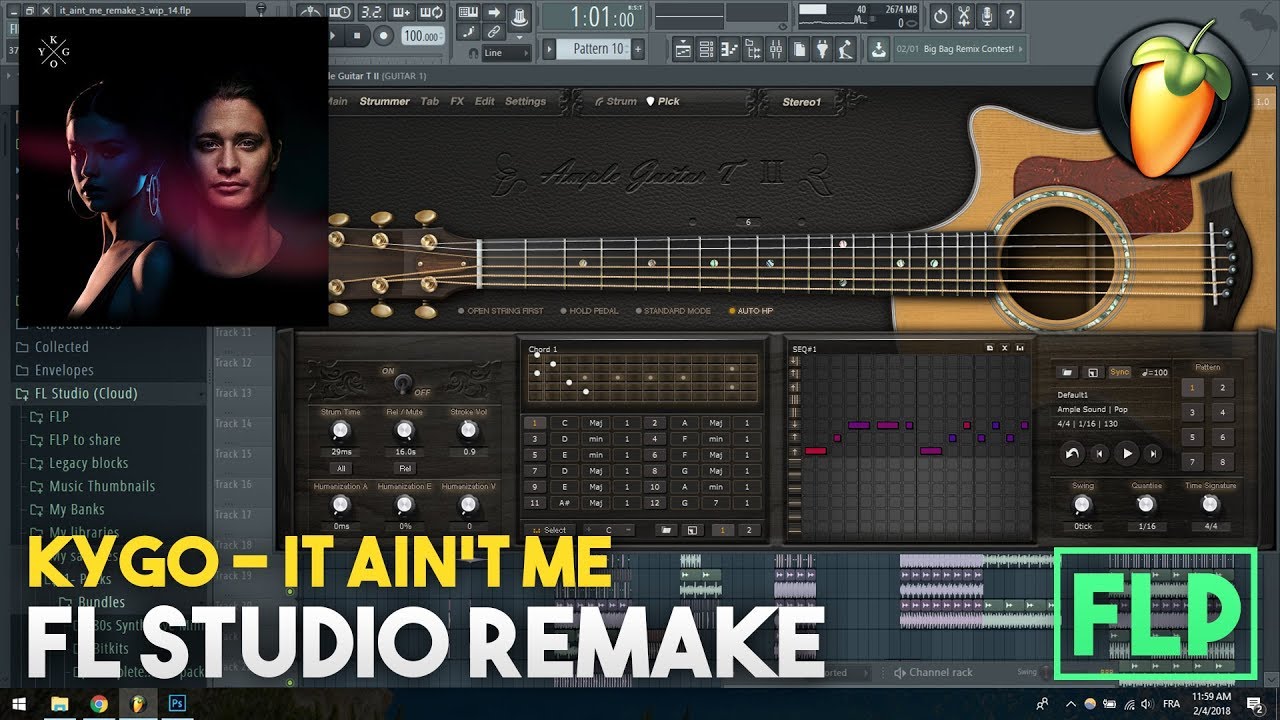This screenshot has height=720, width=1280.
Task: Open the Edit tab
Action: [x=485, y=101]
